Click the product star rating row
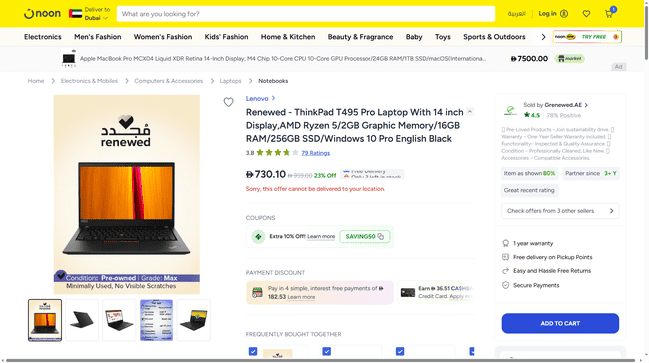Viewport: 649px width, 363px height. coord(277,153)
